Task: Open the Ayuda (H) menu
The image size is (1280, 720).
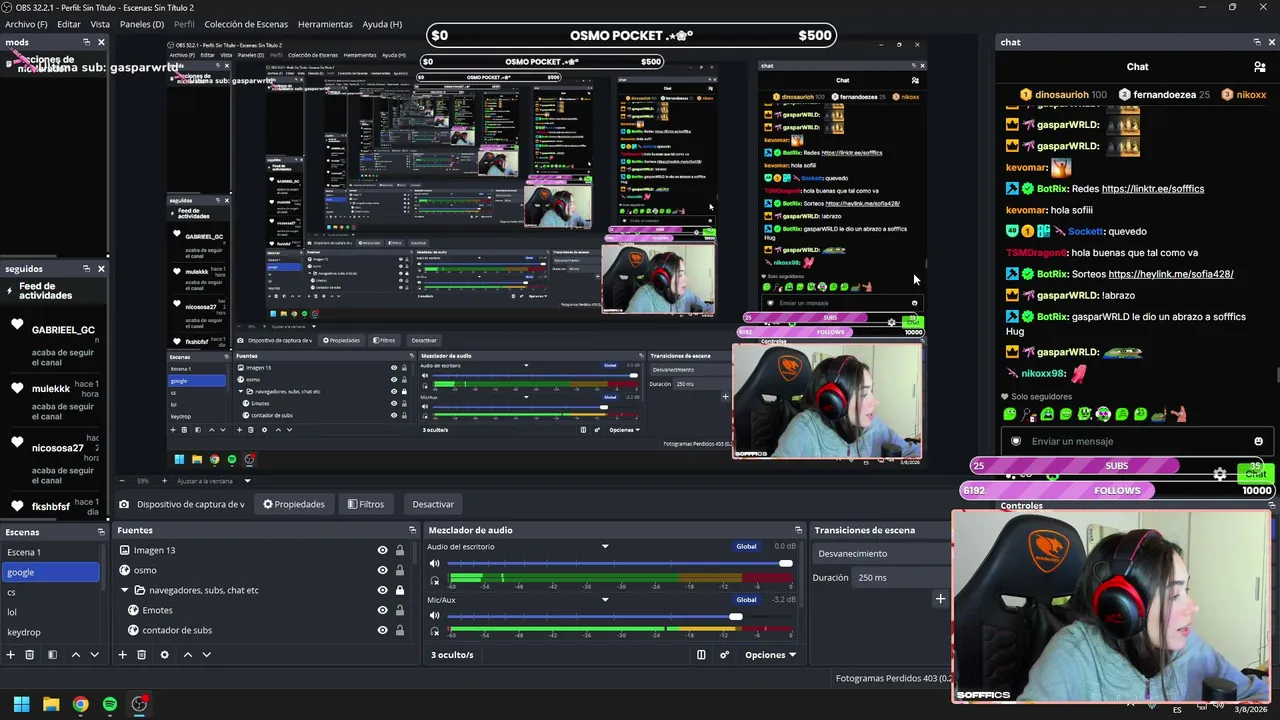Action: (x=382, y=24)
